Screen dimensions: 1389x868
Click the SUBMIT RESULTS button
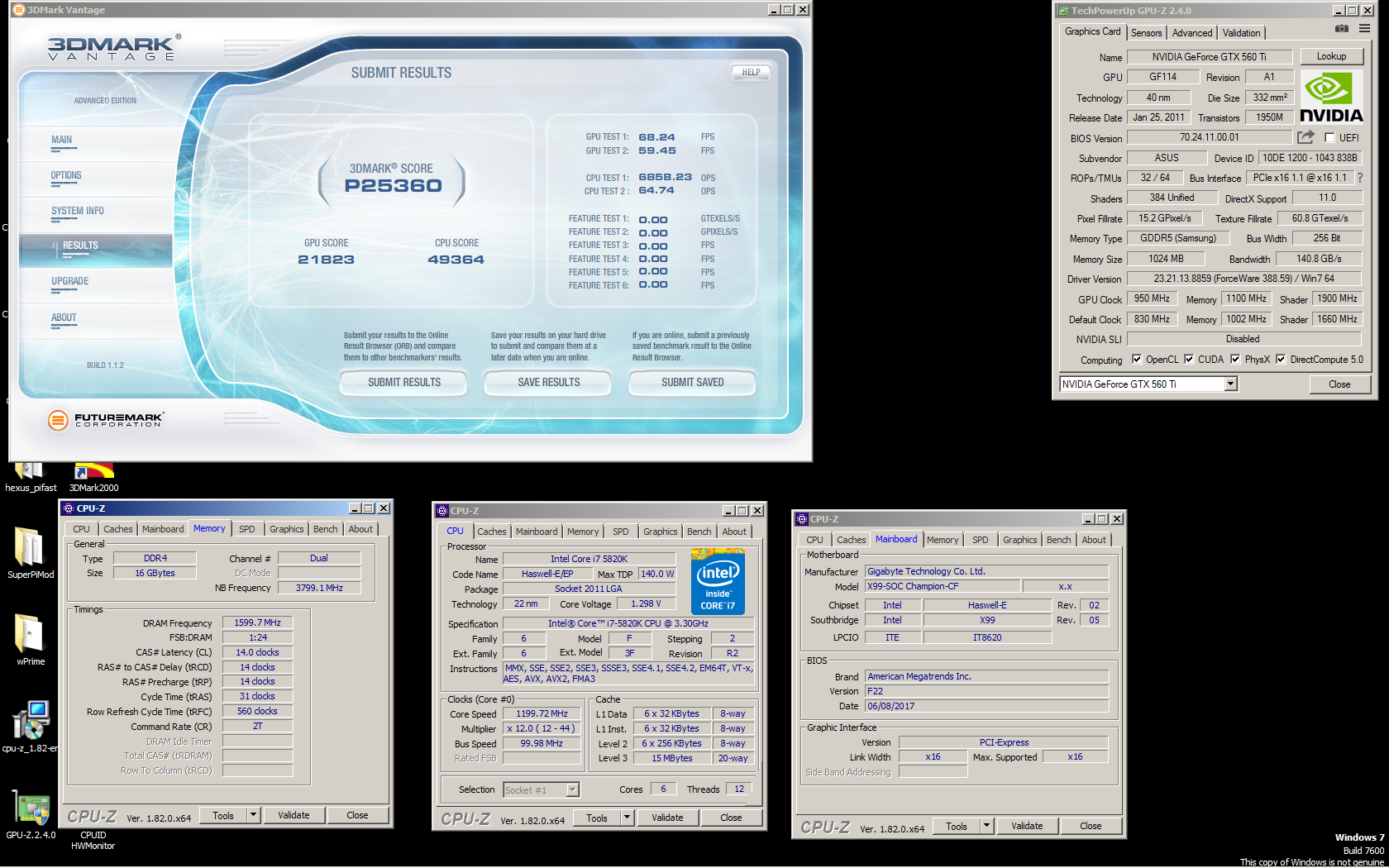pos(404,382)
